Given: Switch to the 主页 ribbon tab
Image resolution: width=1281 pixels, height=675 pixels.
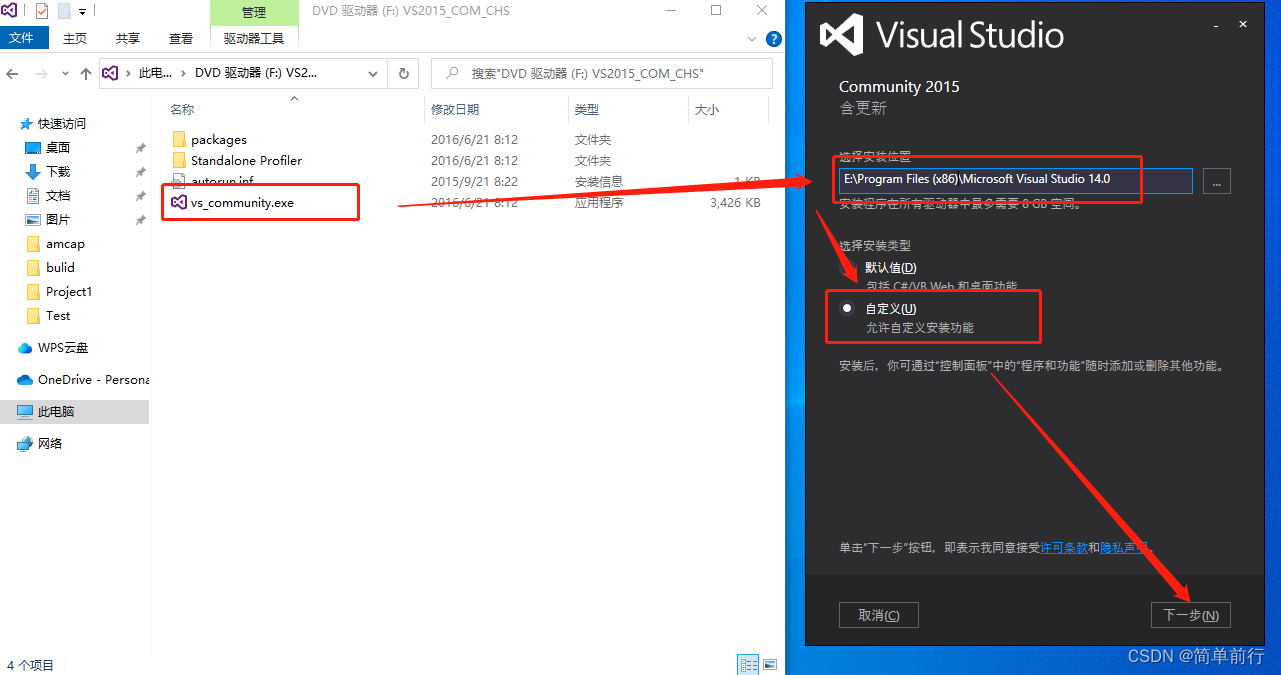Looking at the screenshot, I should (74, 38).
